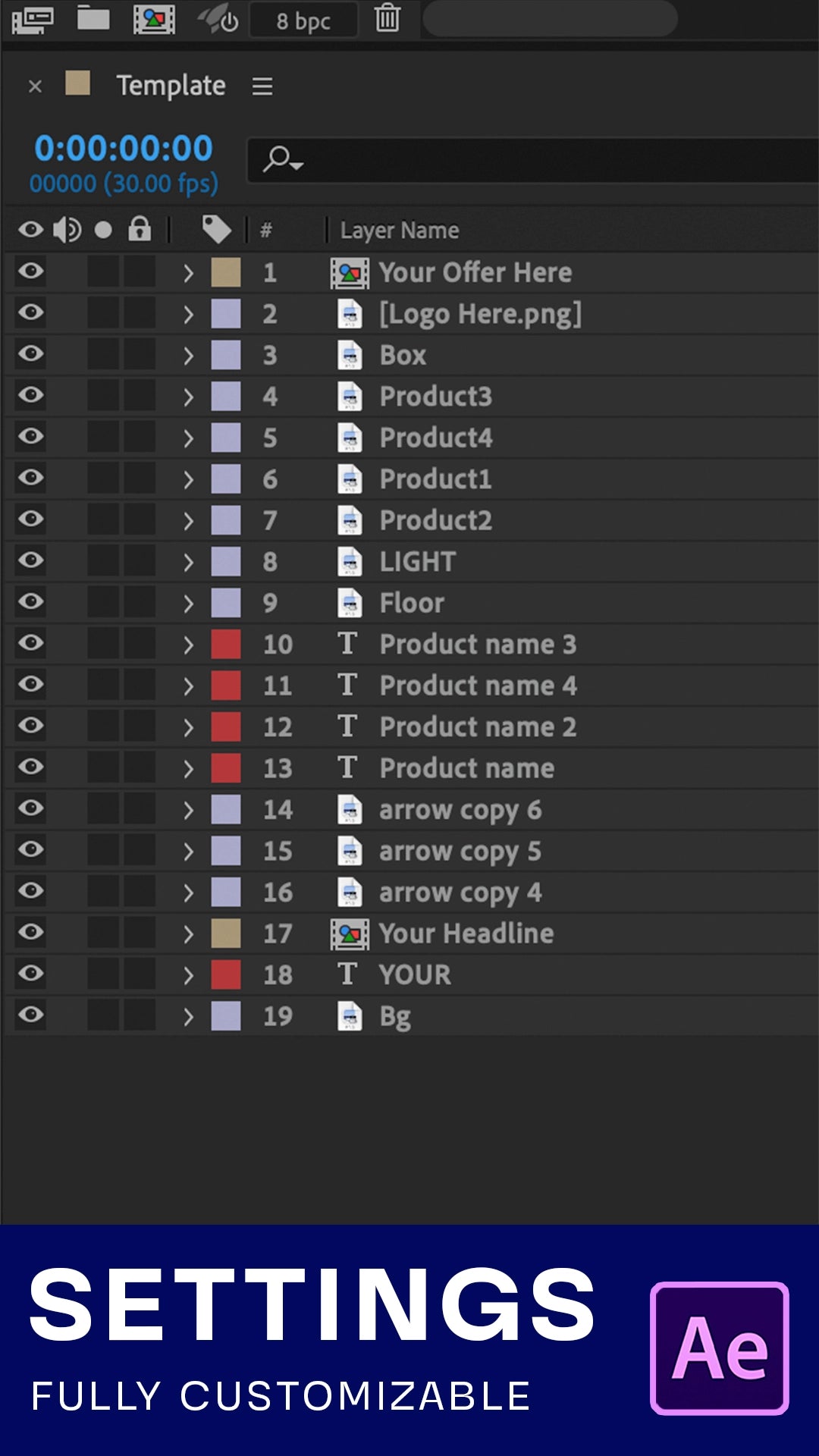Click the composition icon of Your Headline
Screen dimensions: 819x1456
350,934
